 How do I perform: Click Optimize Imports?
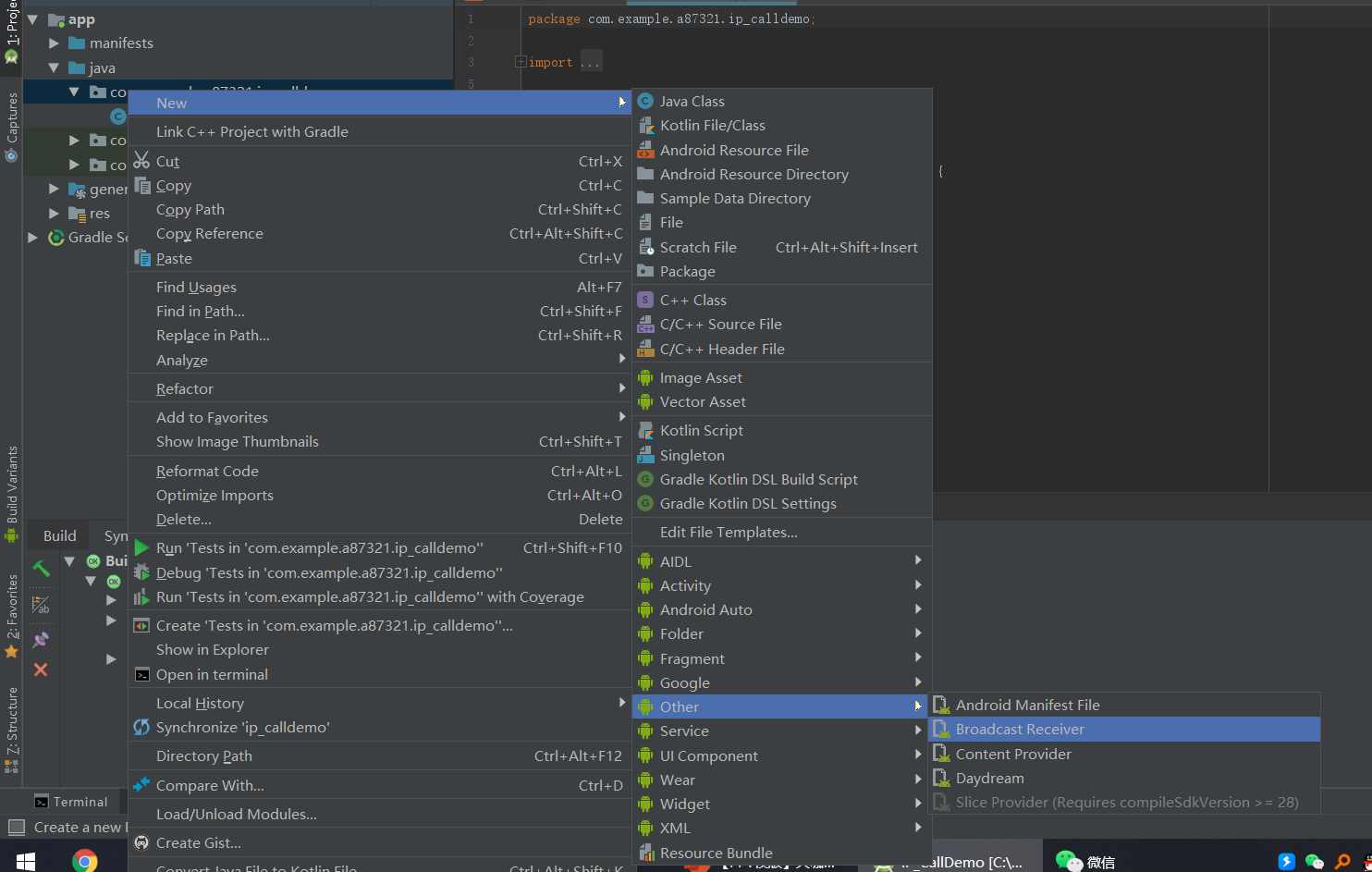pyautogui.click(x=214, y=495)
